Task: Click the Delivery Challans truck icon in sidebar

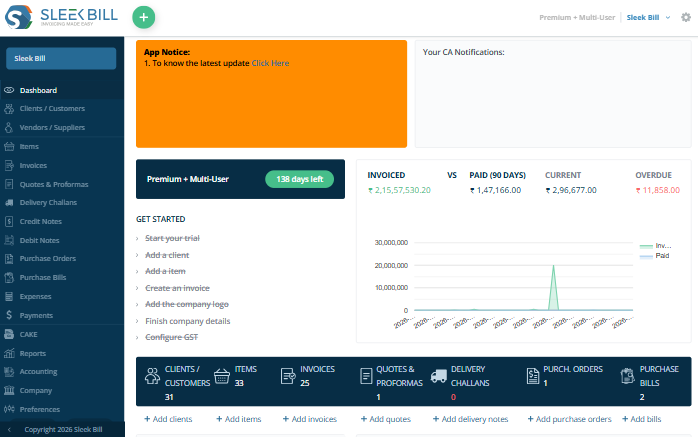Action: (9, 202)
